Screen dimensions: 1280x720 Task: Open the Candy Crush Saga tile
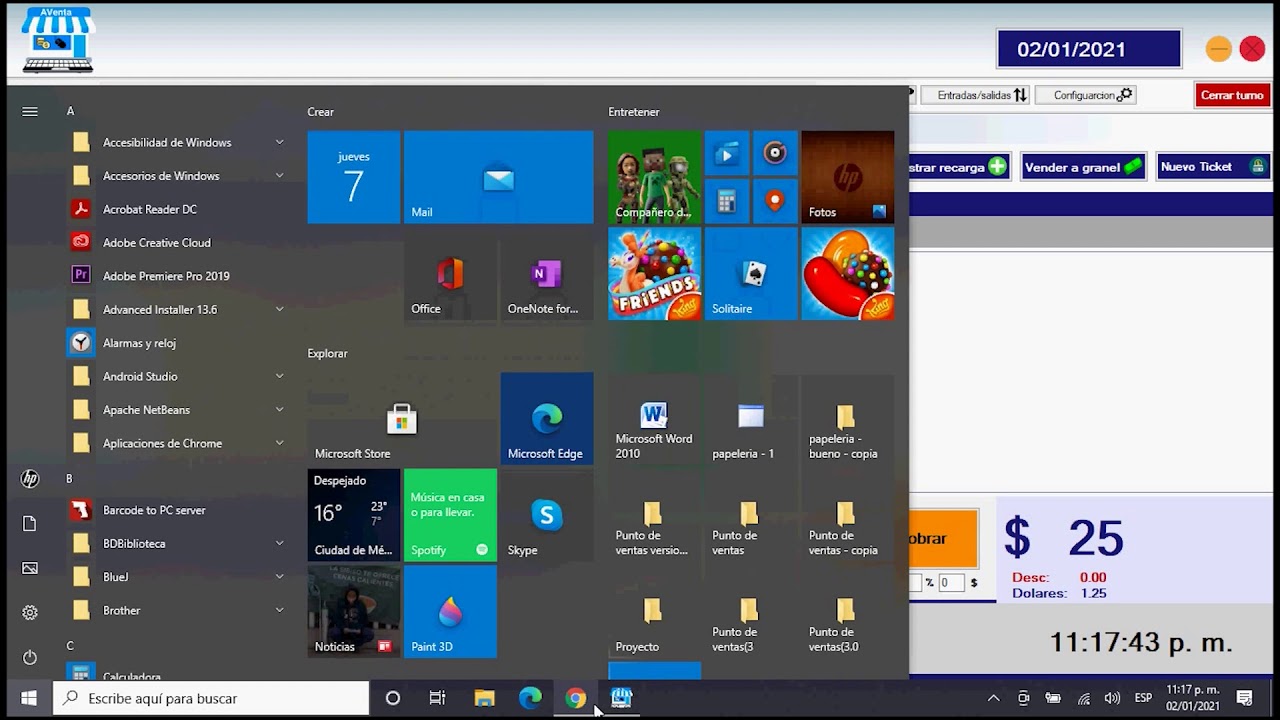coord(847,274)
